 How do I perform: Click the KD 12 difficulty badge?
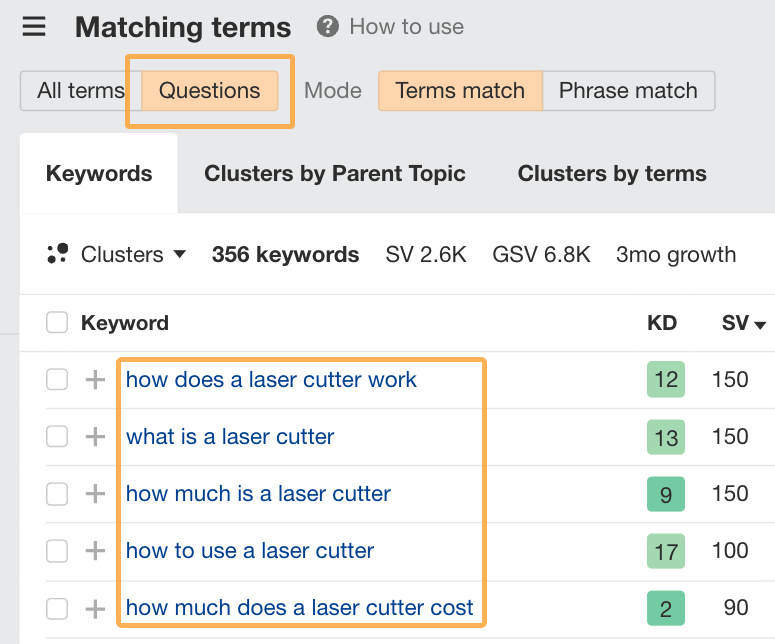(x=665, y=380)
